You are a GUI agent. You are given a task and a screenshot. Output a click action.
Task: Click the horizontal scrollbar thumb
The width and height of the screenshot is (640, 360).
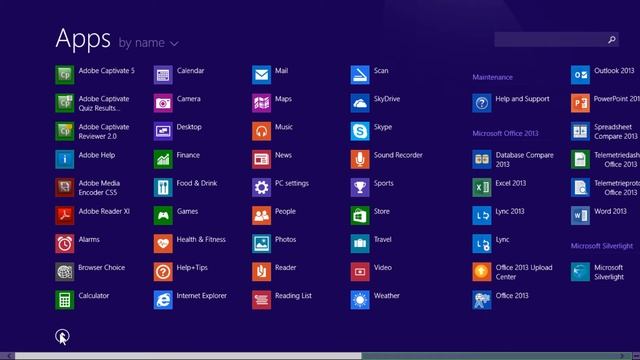[x=188, y=356]
